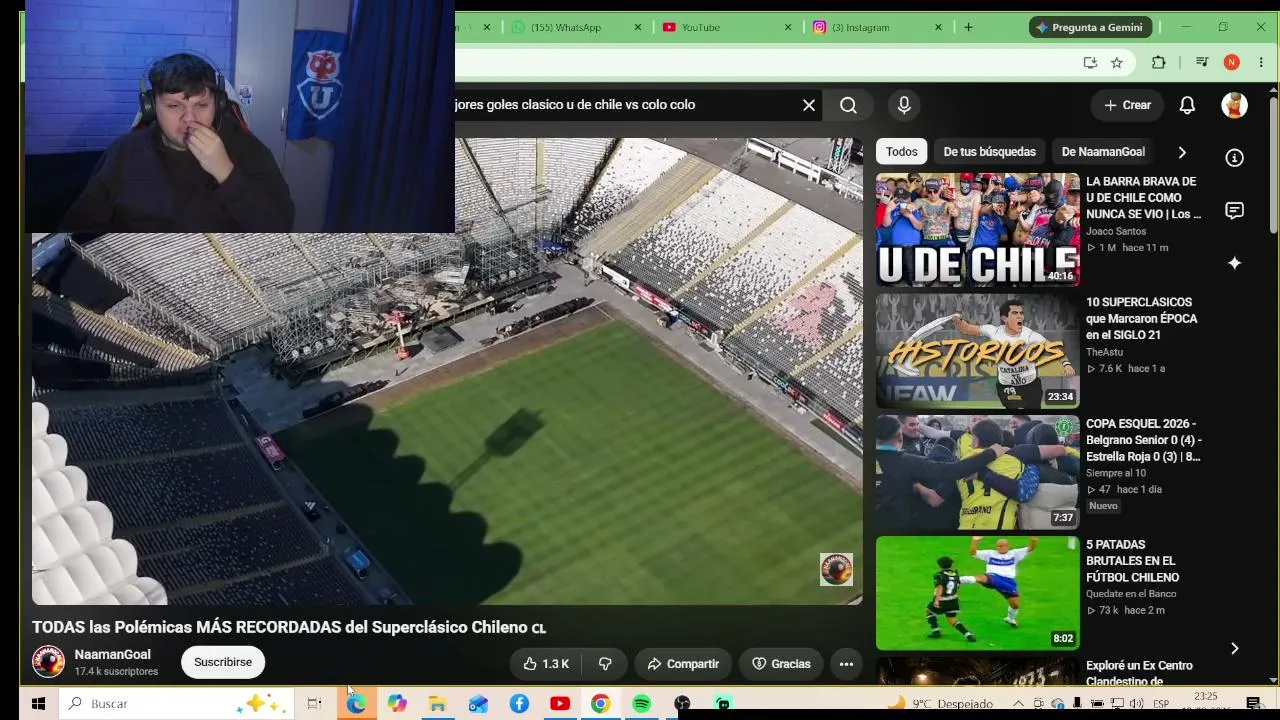Dislike the video with thumbs down
The image size is (1280, 720).
[604, 664]
